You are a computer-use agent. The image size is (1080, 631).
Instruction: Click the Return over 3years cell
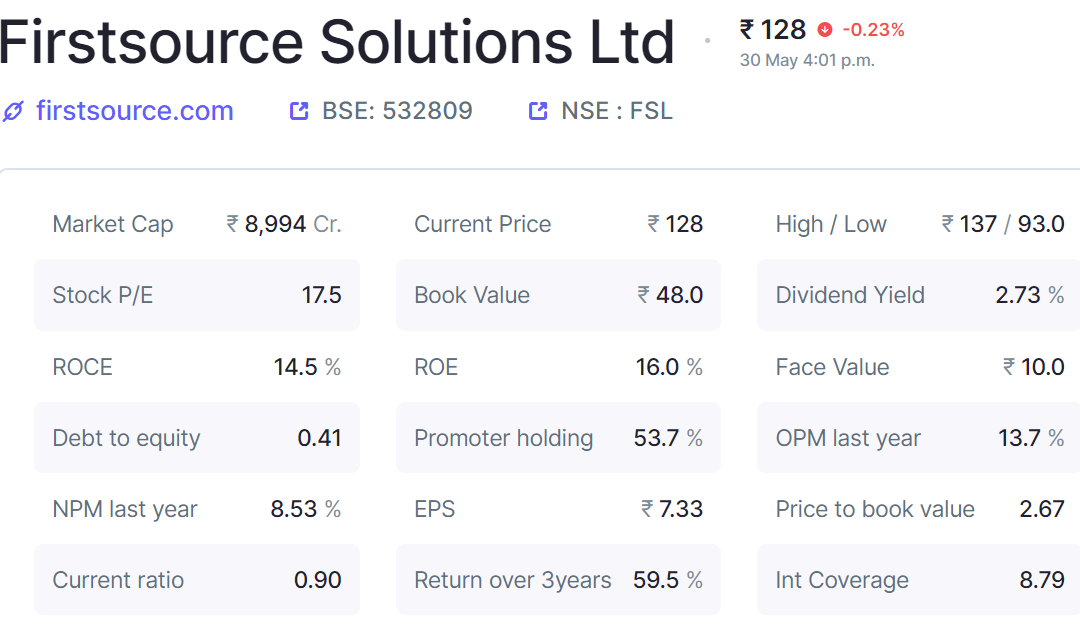(559, 579)
